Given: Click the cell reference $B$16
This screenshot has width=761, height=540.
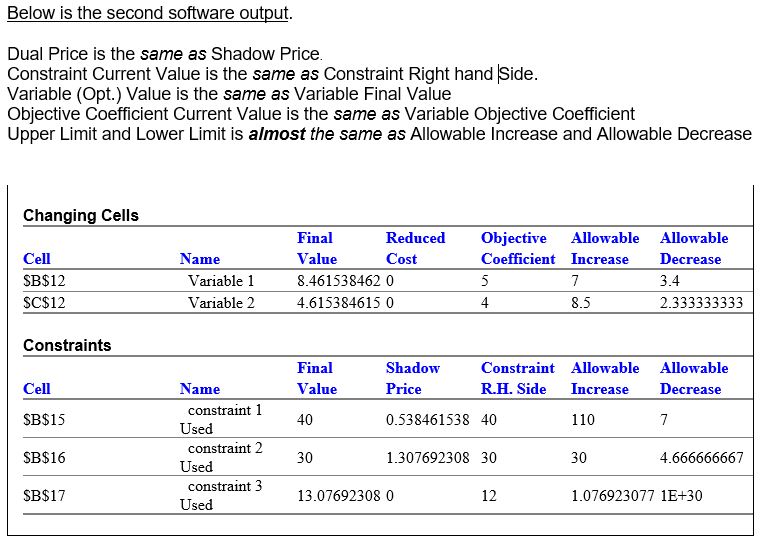Looking at the screenshot, I should pyautogui.click(x=44, y=458).
